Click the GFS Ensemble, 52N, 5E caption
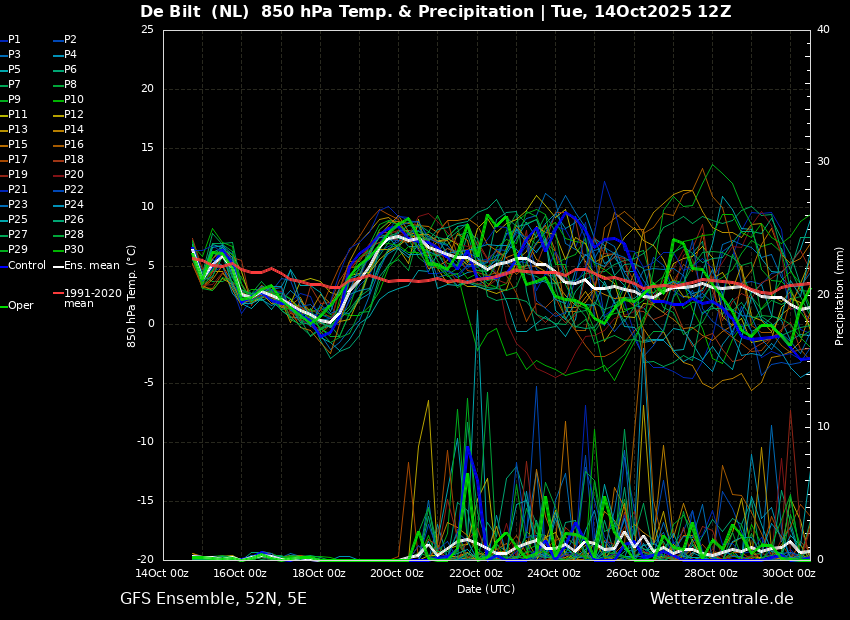Viewport: 850px width, 620px height. coord(213,599)
